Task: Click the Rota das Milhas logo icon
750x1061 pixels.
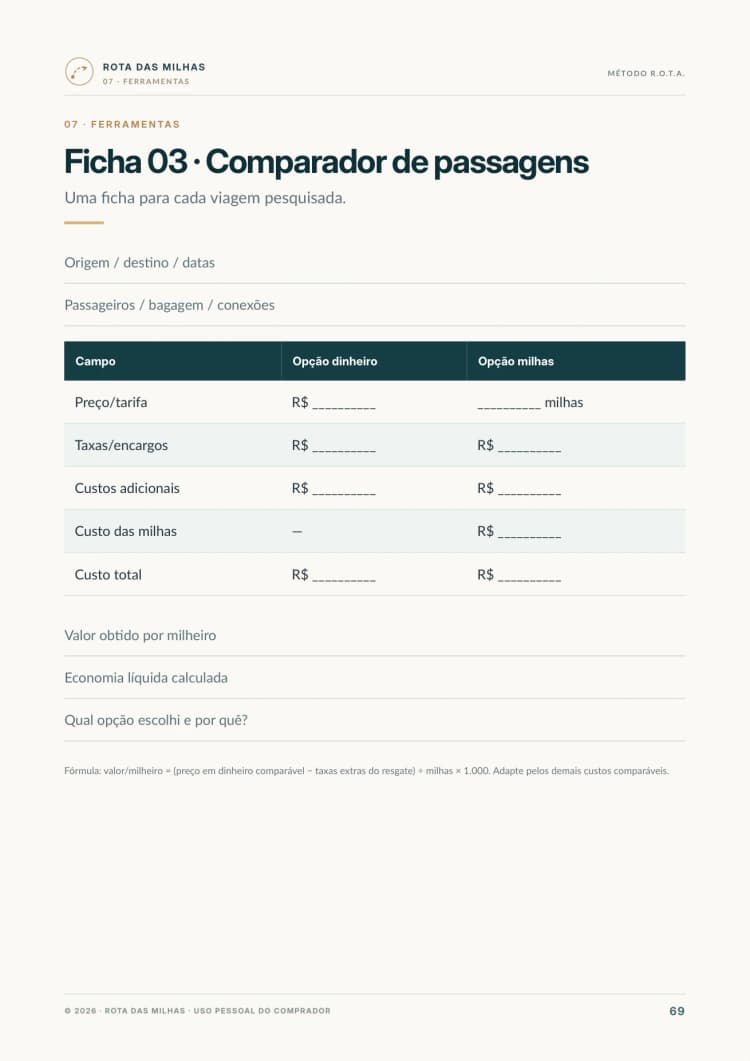Action: [x=79, y=72]
